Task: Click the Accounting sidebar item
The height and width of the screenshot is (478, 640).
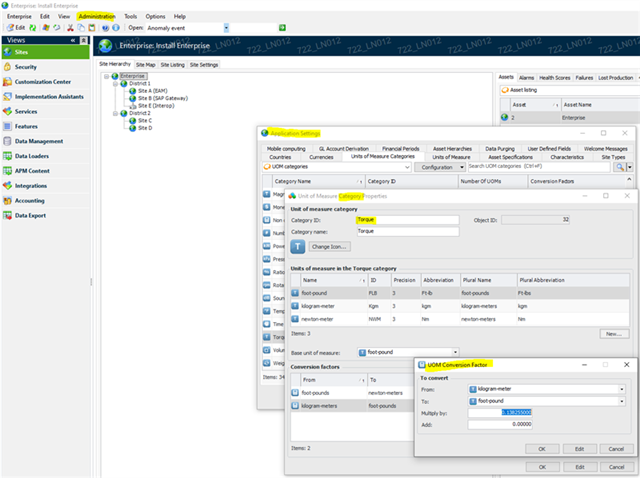Action: click(x=29, y=200)
